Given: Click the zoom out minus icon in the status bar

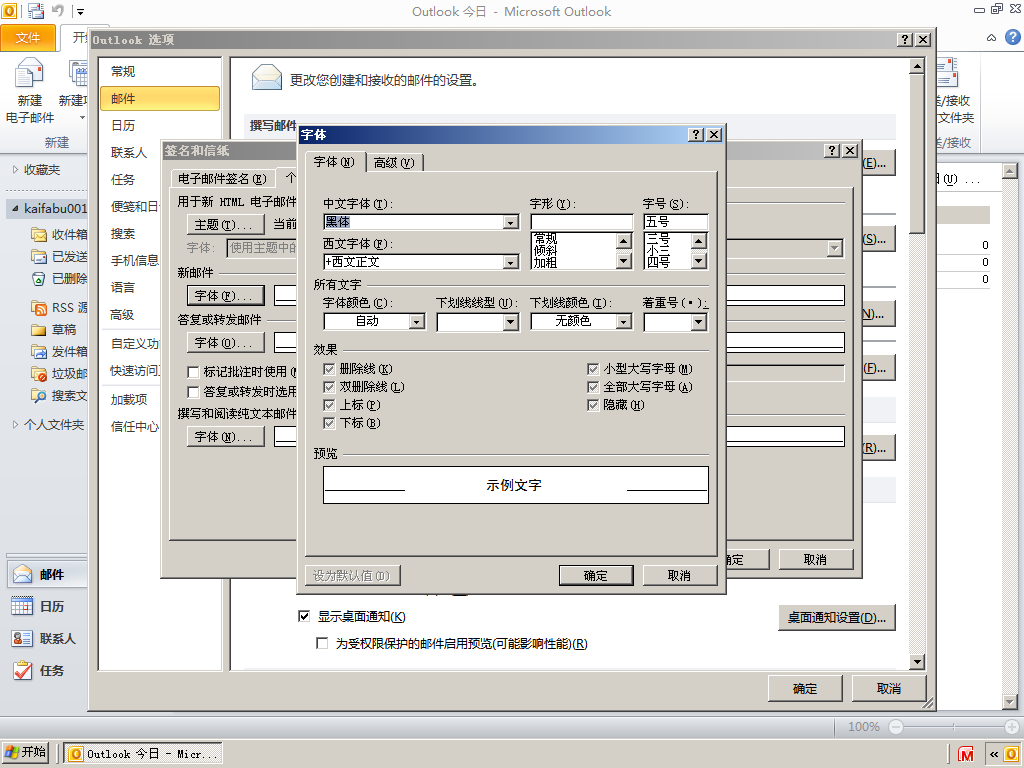Looking at the screenshot, I should click(x=895, y=727).
